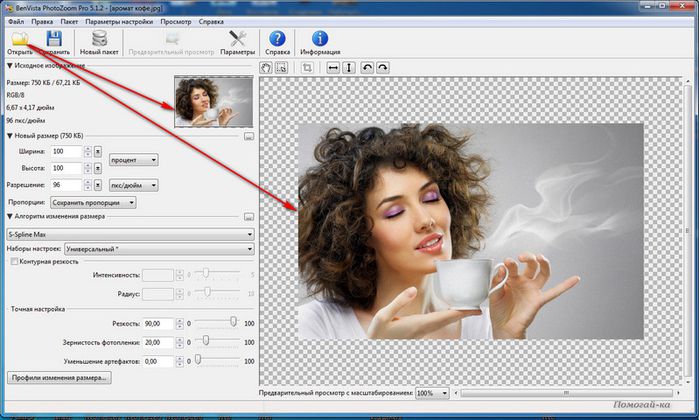Open Сохранить пропорции dropdown

click(93, 202)
